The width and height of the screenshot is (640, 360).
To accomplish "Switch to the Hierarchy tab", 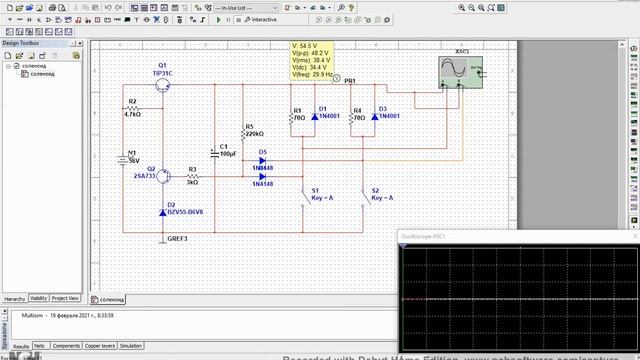I will 14,299.
